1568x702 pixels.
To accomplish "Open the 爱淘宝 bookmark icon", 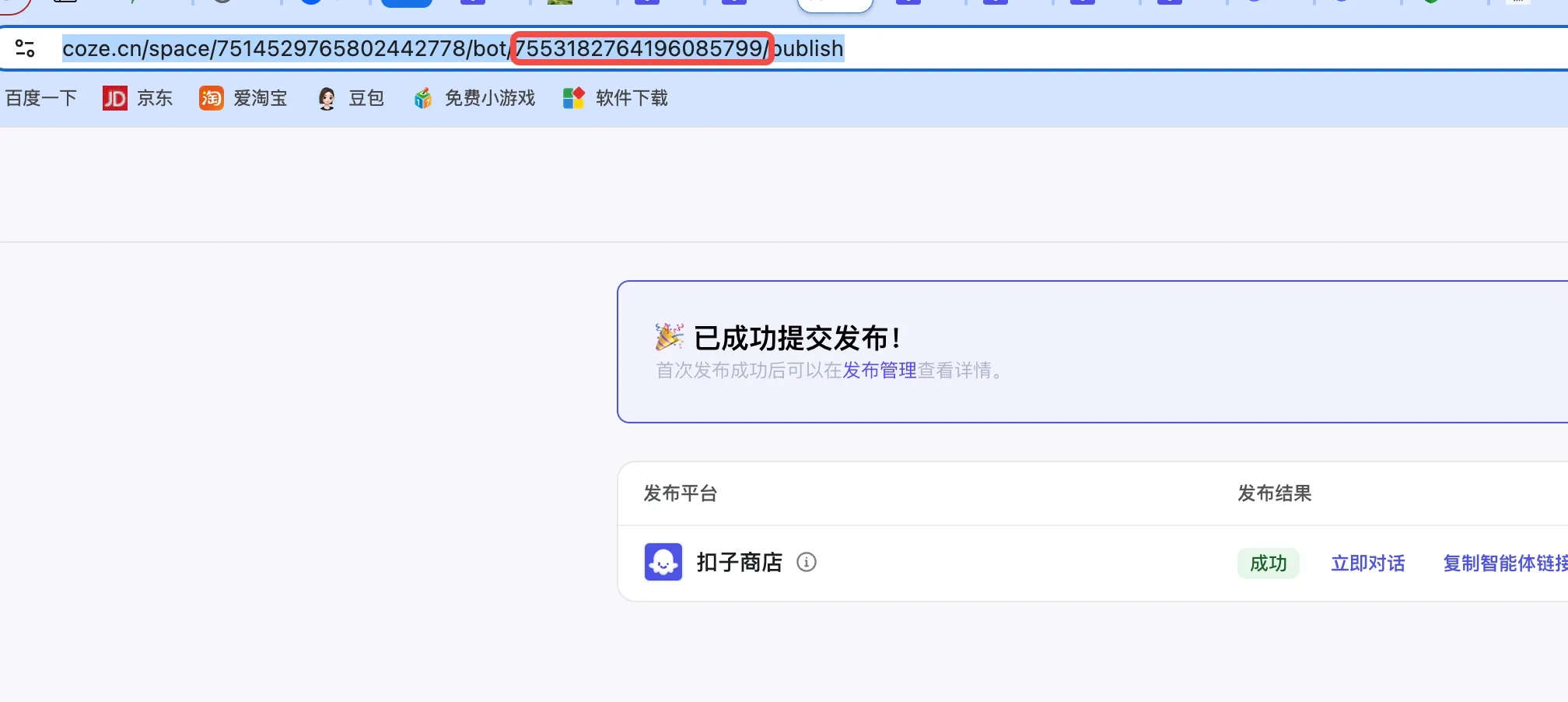I will coord(211,98).
